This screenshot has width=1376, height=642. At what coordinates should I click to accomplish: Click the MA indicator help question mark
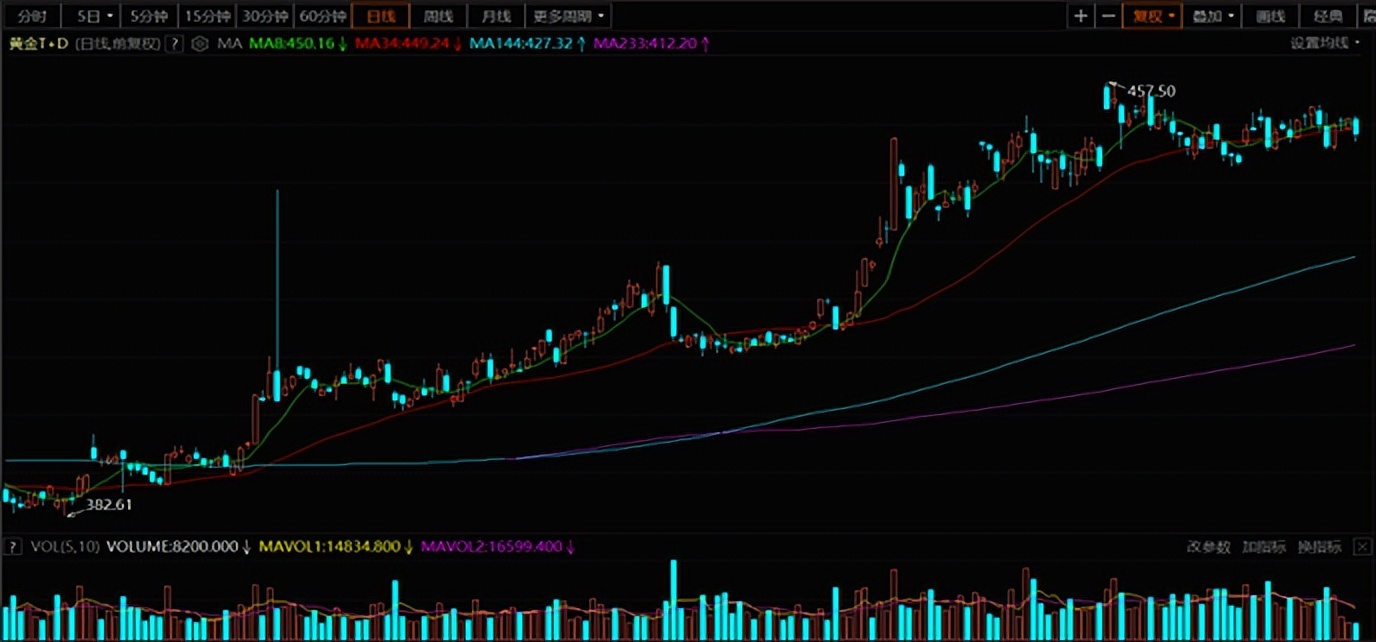point(175,43)
